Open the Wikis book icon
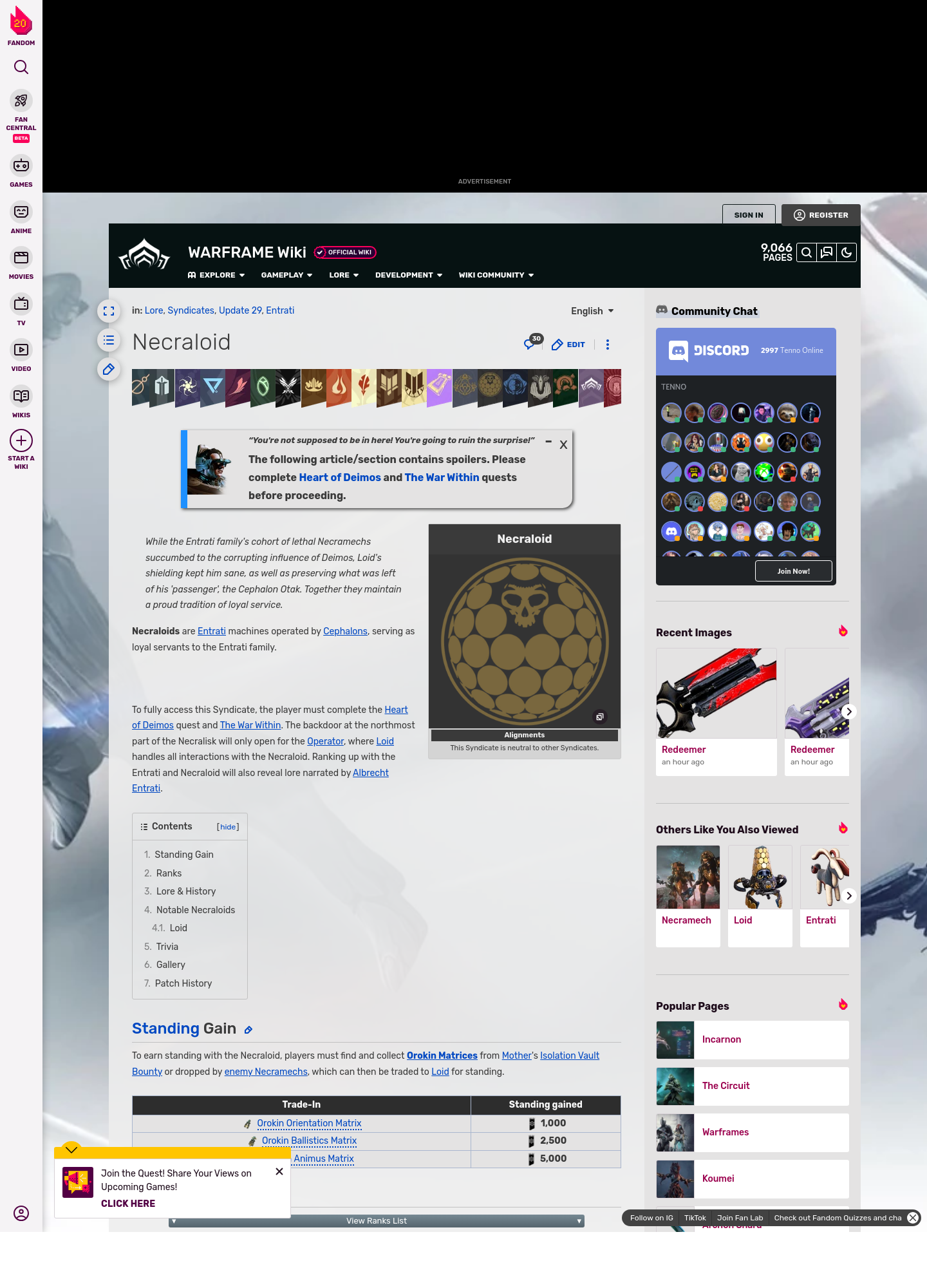The image size is (927, 1288). click(21, 396)
